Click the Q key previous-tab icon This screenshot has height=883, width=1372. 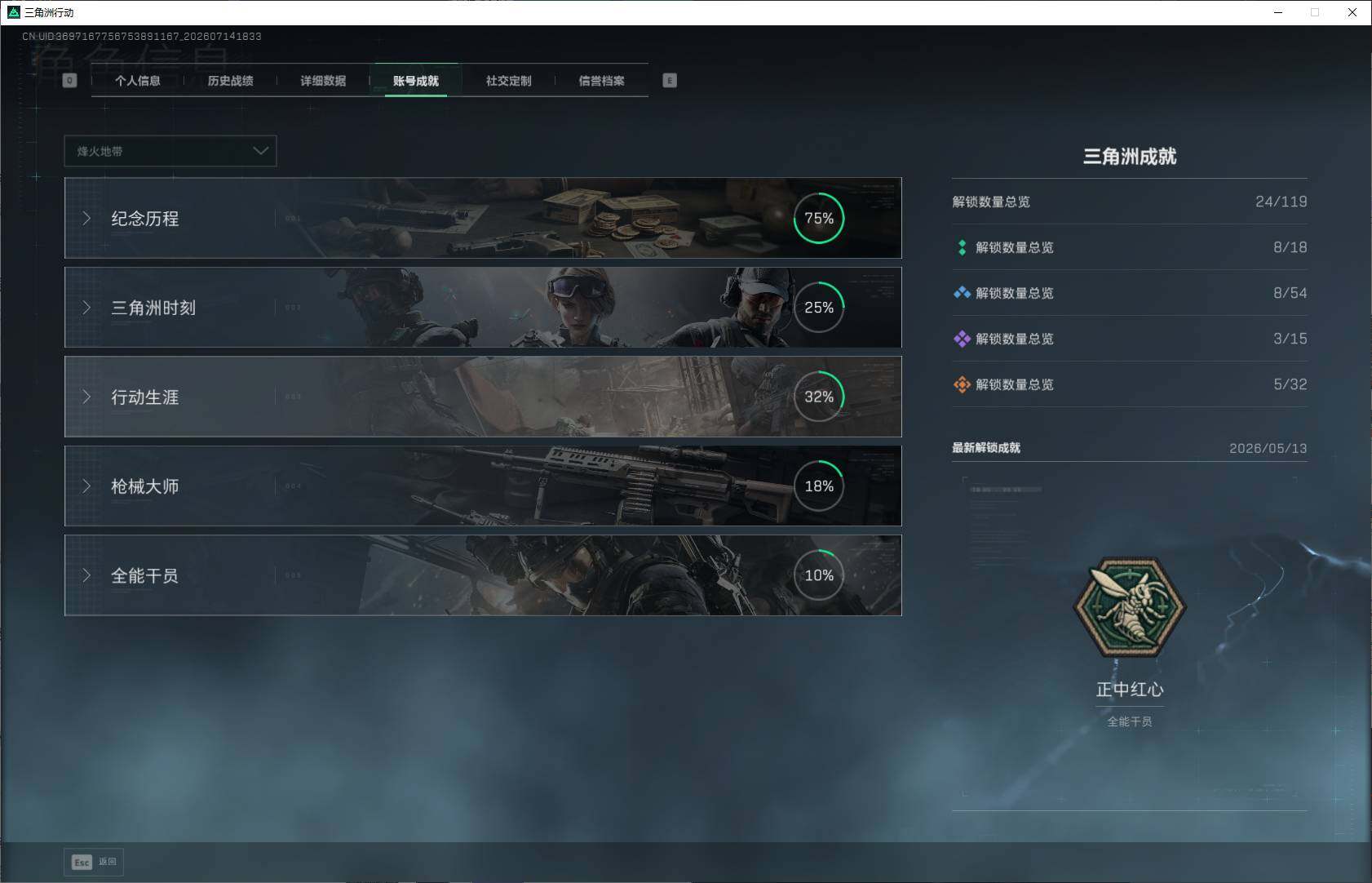[69, 80]
